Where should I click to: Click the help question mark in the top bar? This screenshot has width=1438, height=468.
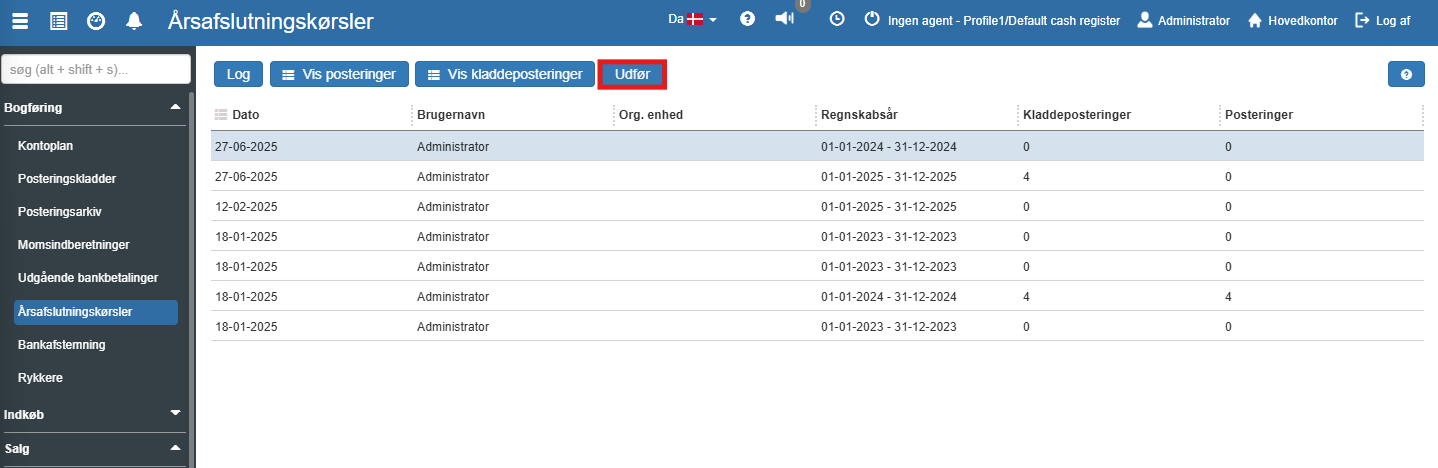747,19
